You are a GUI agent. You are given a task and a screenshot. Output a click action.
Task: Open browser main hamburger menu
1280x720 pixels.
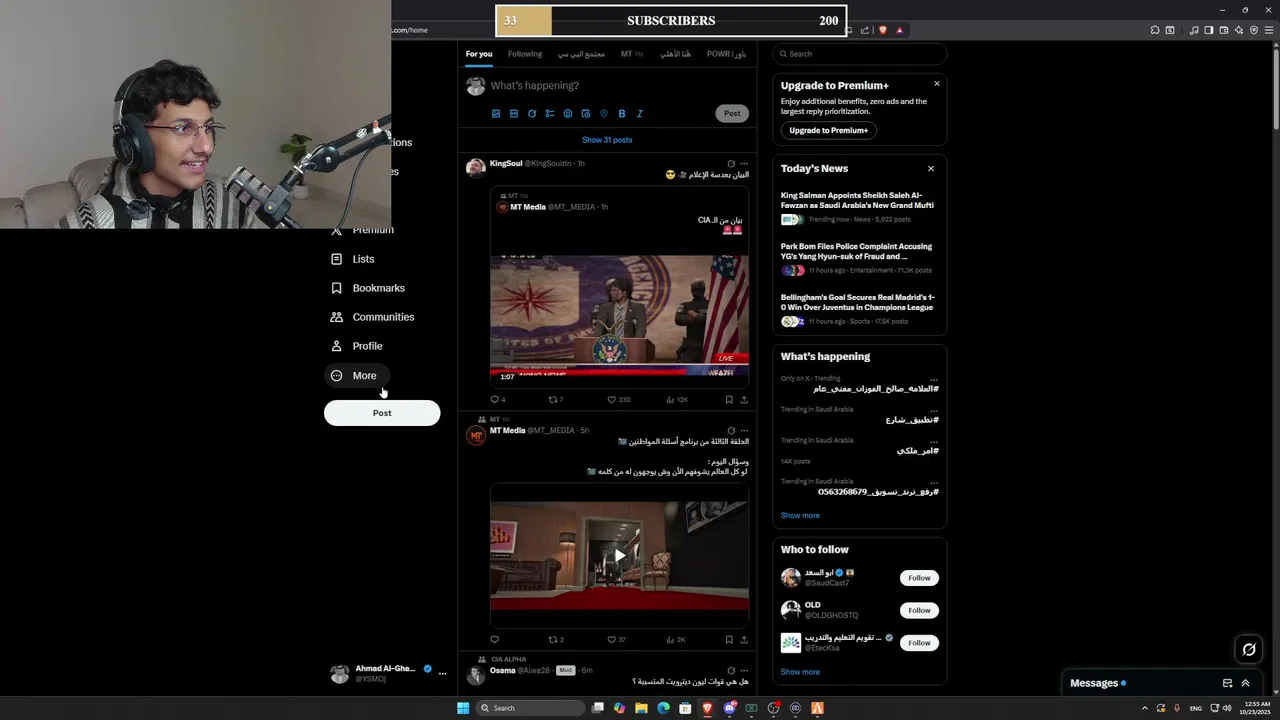(x=1269, y=30)
